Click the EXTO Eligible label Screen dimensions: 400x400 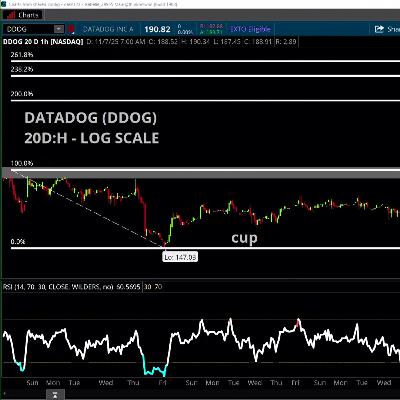click(250, 29)
